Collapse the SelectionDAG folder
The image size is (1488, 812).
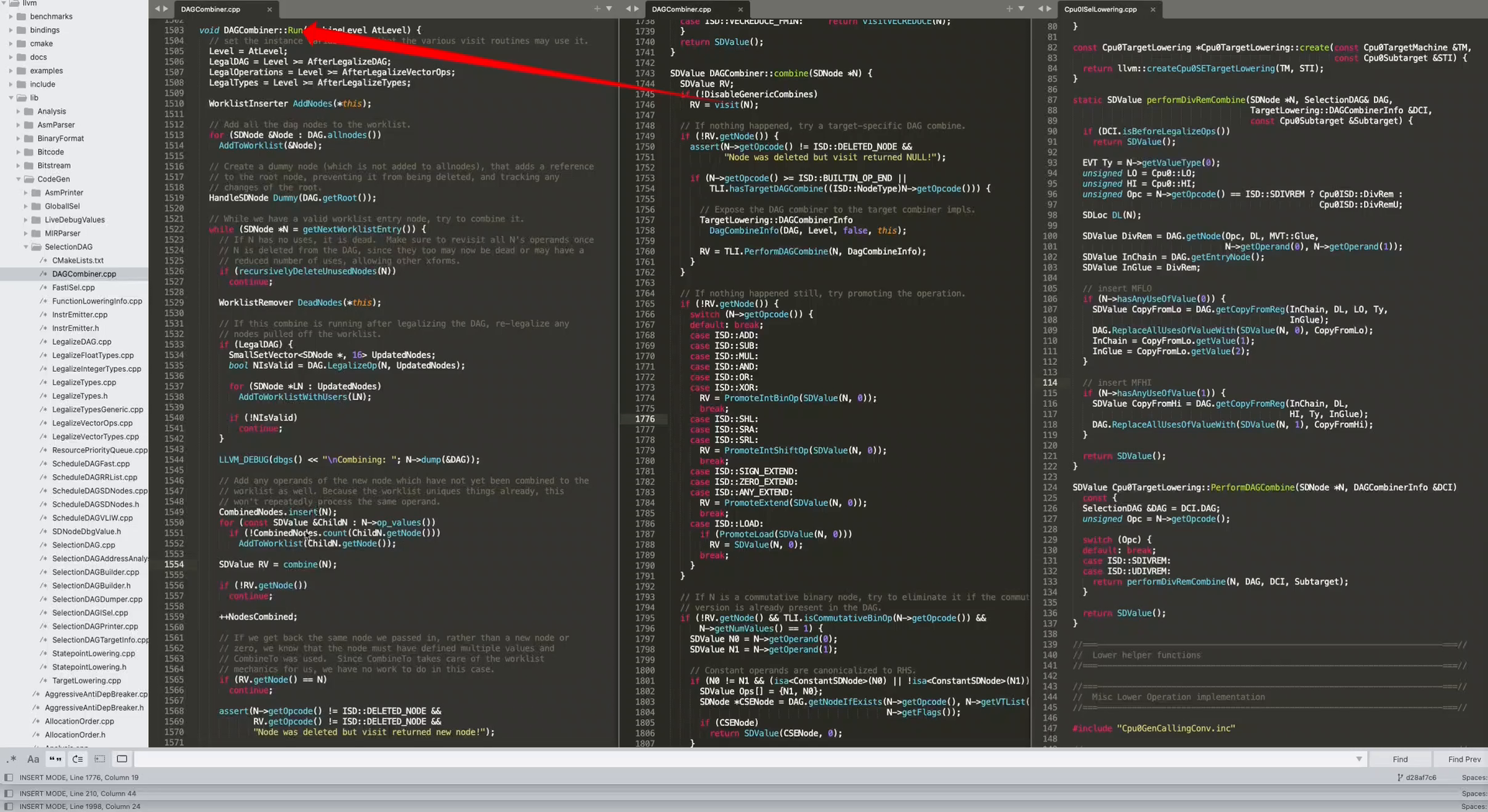(x=26, y=246)
